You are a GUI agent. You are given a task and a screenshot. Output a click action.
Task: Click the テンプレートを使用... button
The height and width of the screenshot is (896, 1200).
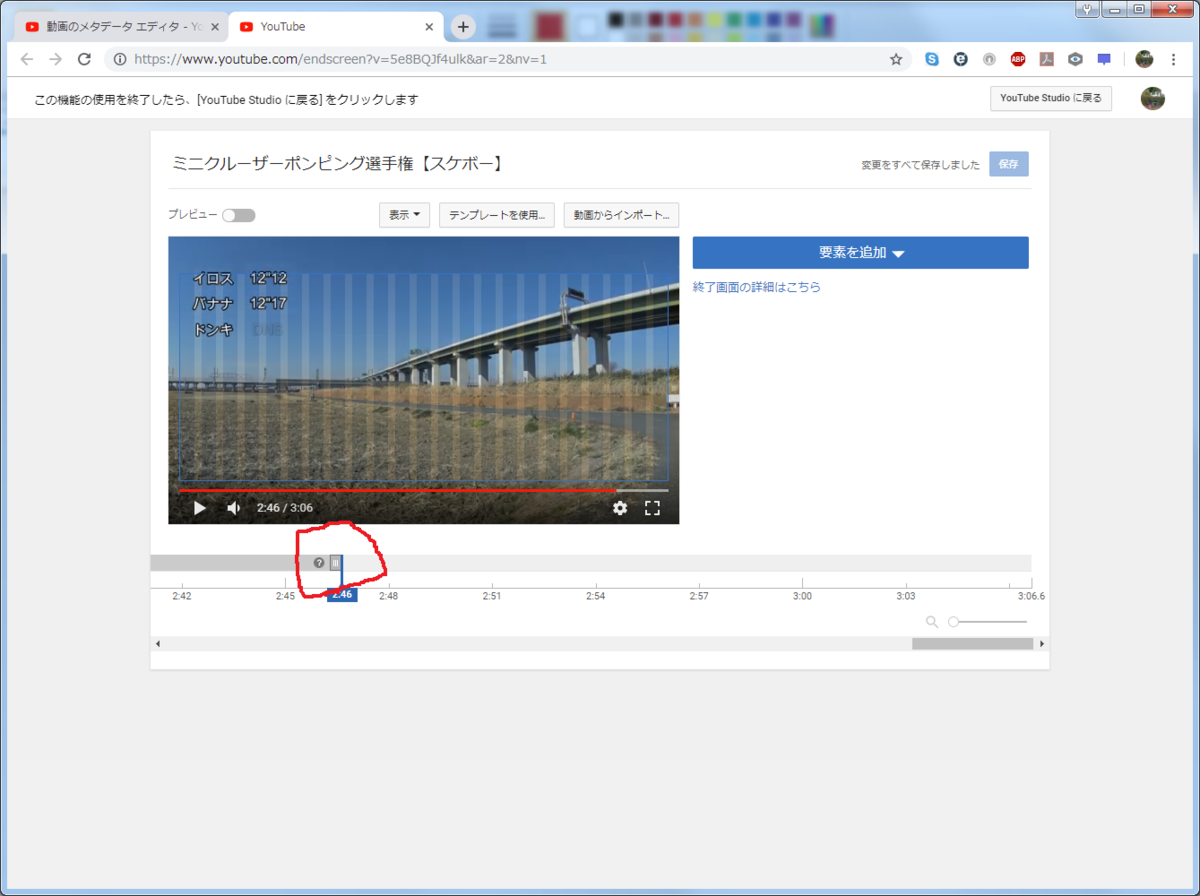pos(497,215)
